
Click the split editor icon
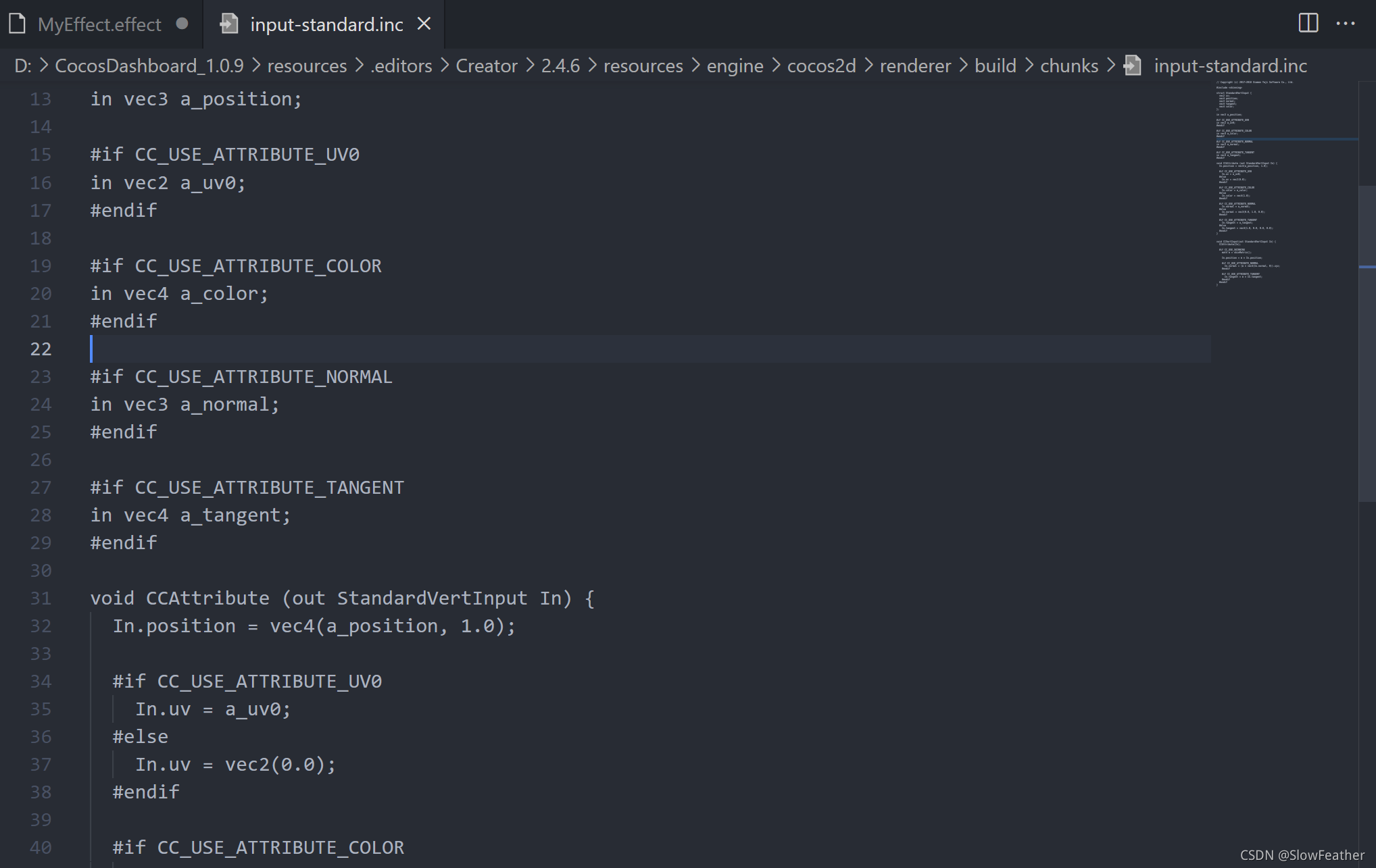click(1308, 24)
